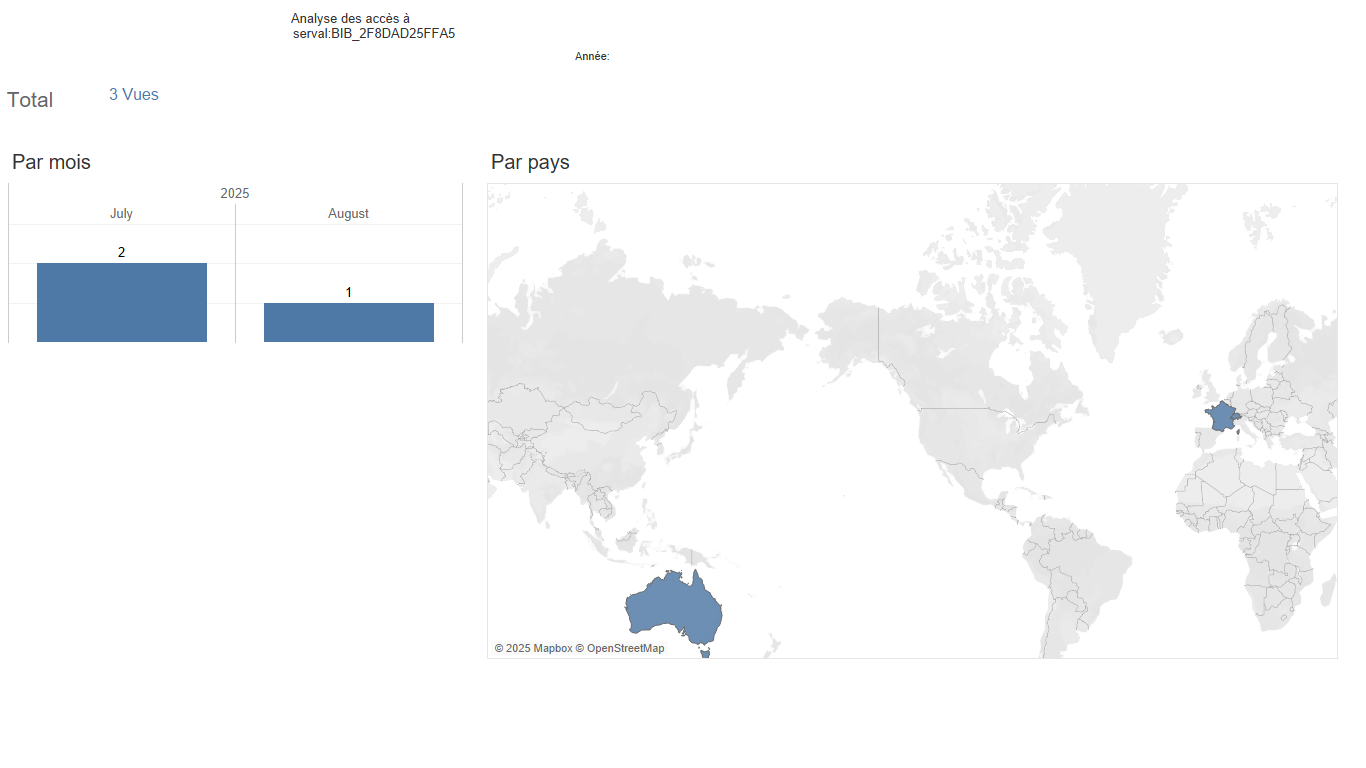
Task: Click the July bar in Par mois
Action: click(x=122, y=303)
